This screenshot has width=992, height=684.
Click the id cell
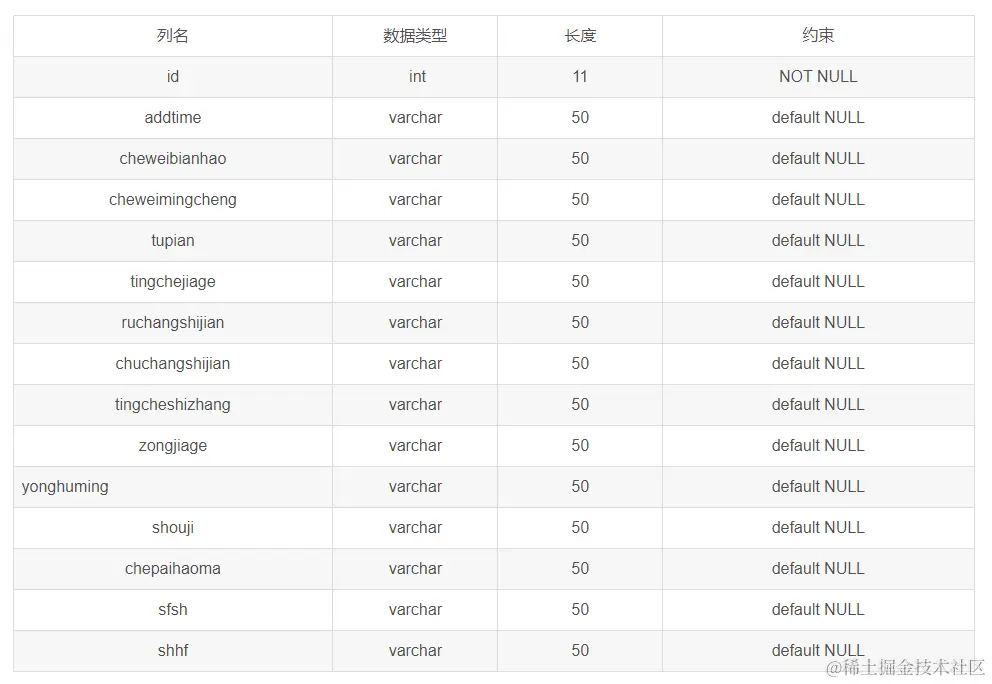pyautogui.click(x=173, y=77)
